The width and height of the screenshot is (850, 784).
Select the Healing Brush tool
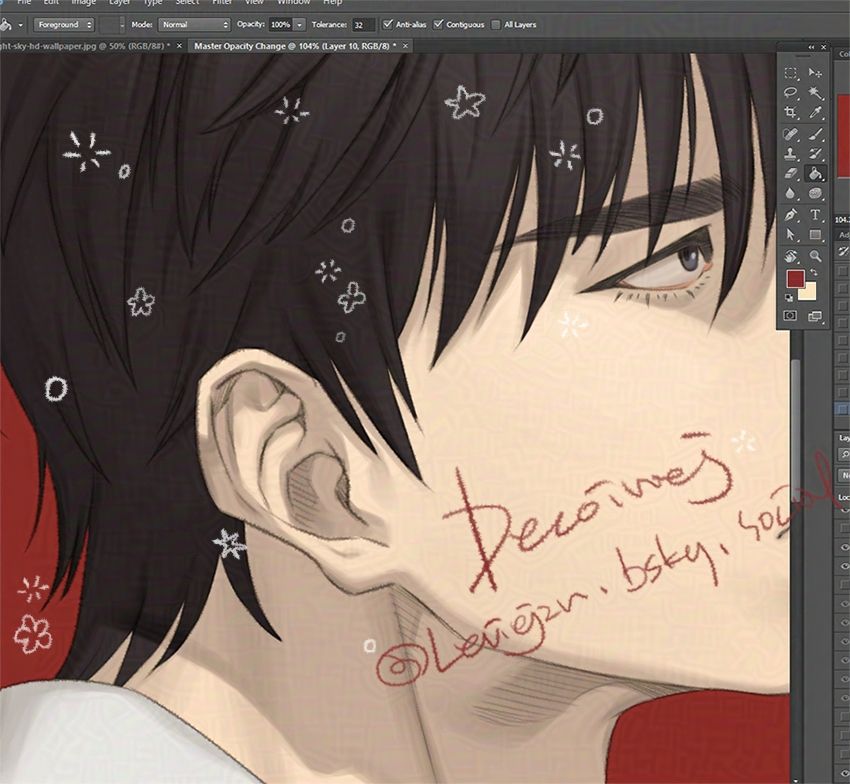tap(790, 134)
